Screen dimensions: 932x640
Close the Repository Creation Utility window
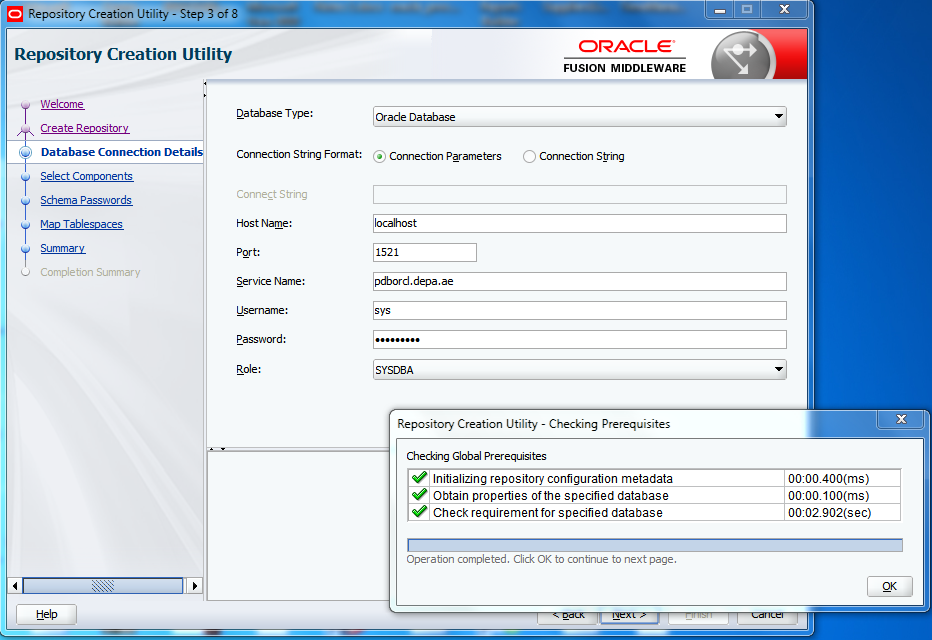tap(785, 10)
